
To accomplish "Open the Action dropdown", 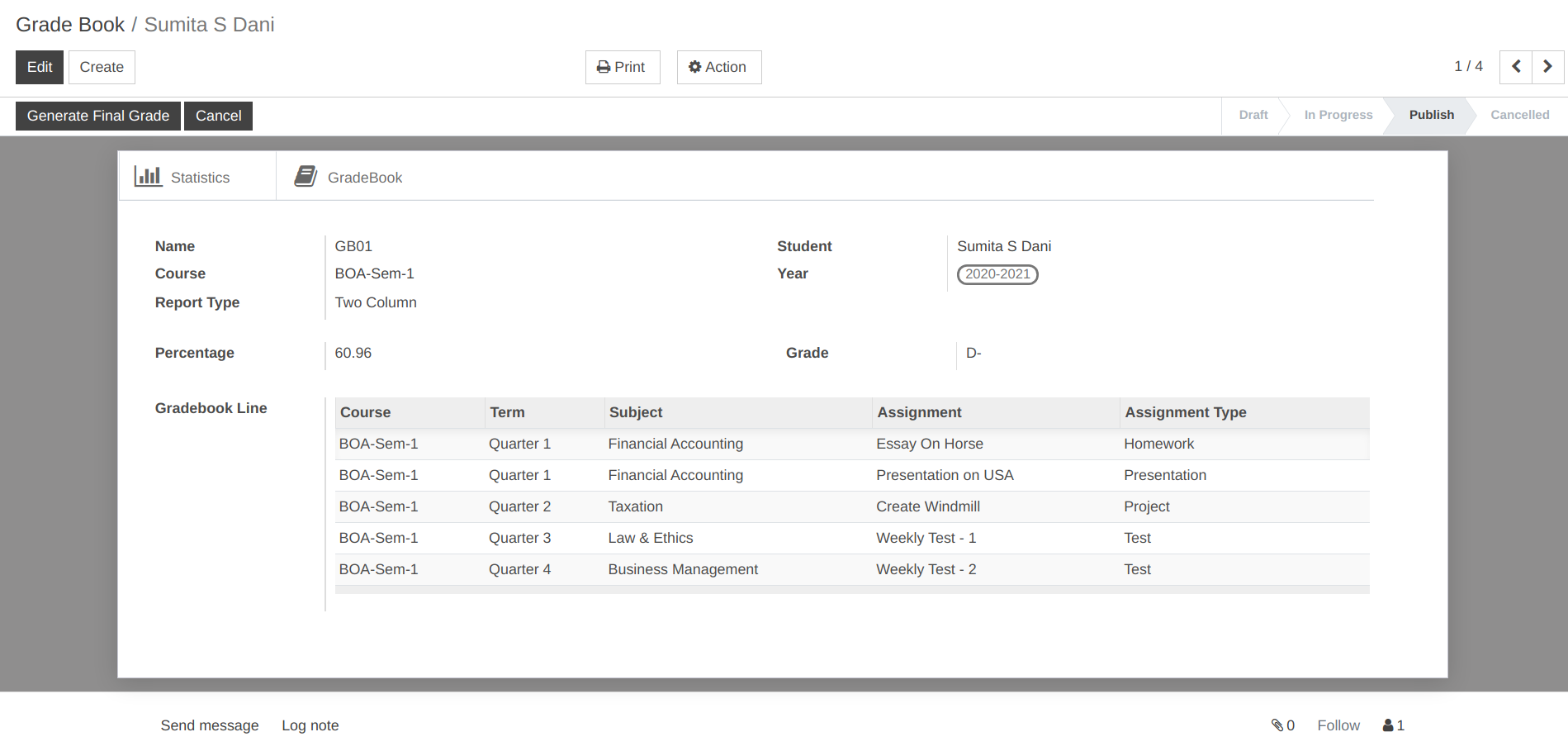I will [x=719, y=67].
